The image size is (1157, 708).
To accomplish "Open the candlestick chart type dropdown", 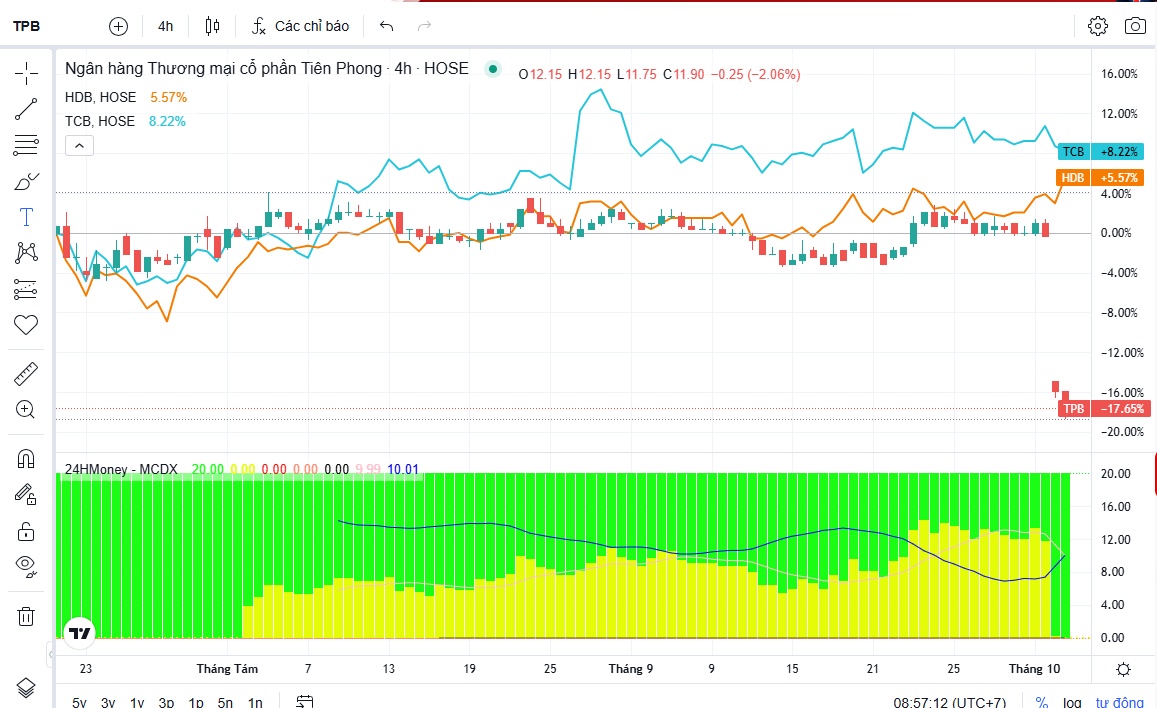I will 213,27.
